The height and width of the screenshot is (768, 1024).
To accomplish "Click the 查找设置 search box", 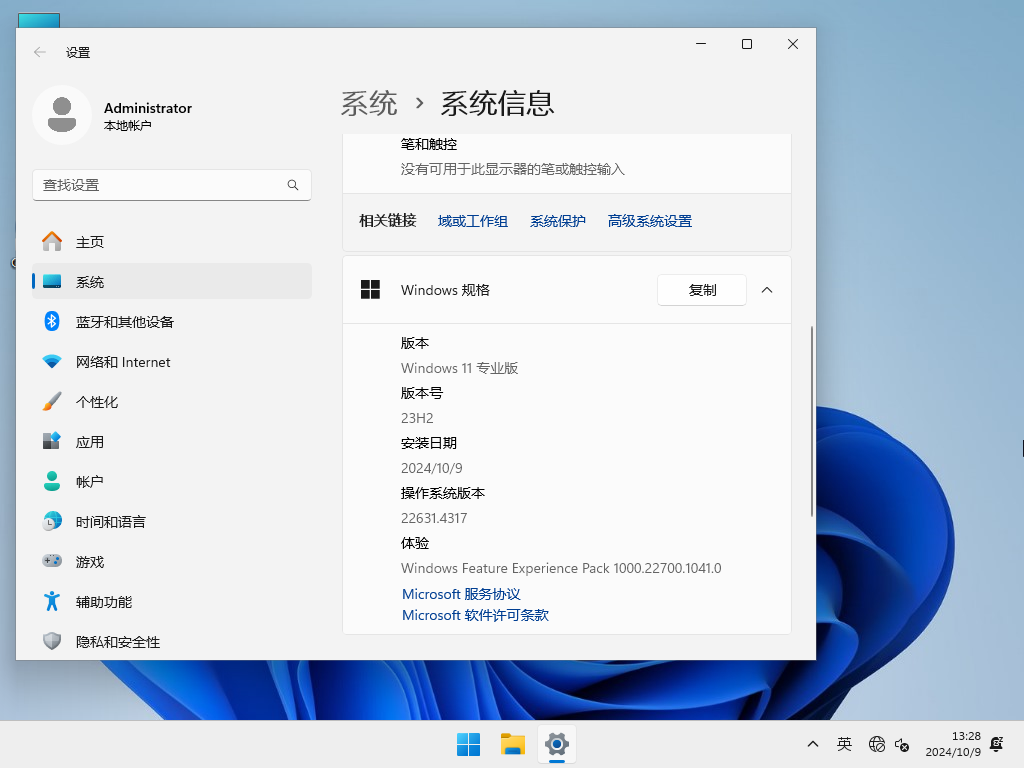I will click(x=171, y=185).
